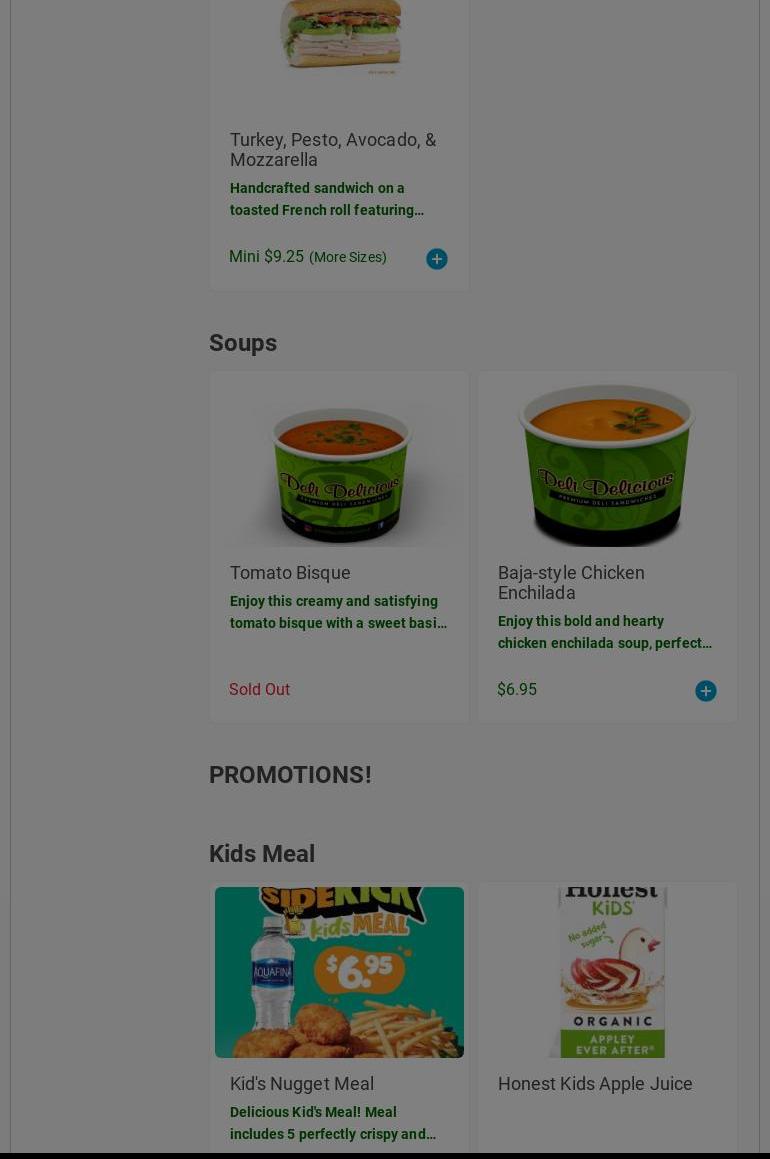Screen dimensions: 770x1159
Task: Open the Baja-style Chicken Enchilada title
Action: pyautogui.click(x=571, y=582)
